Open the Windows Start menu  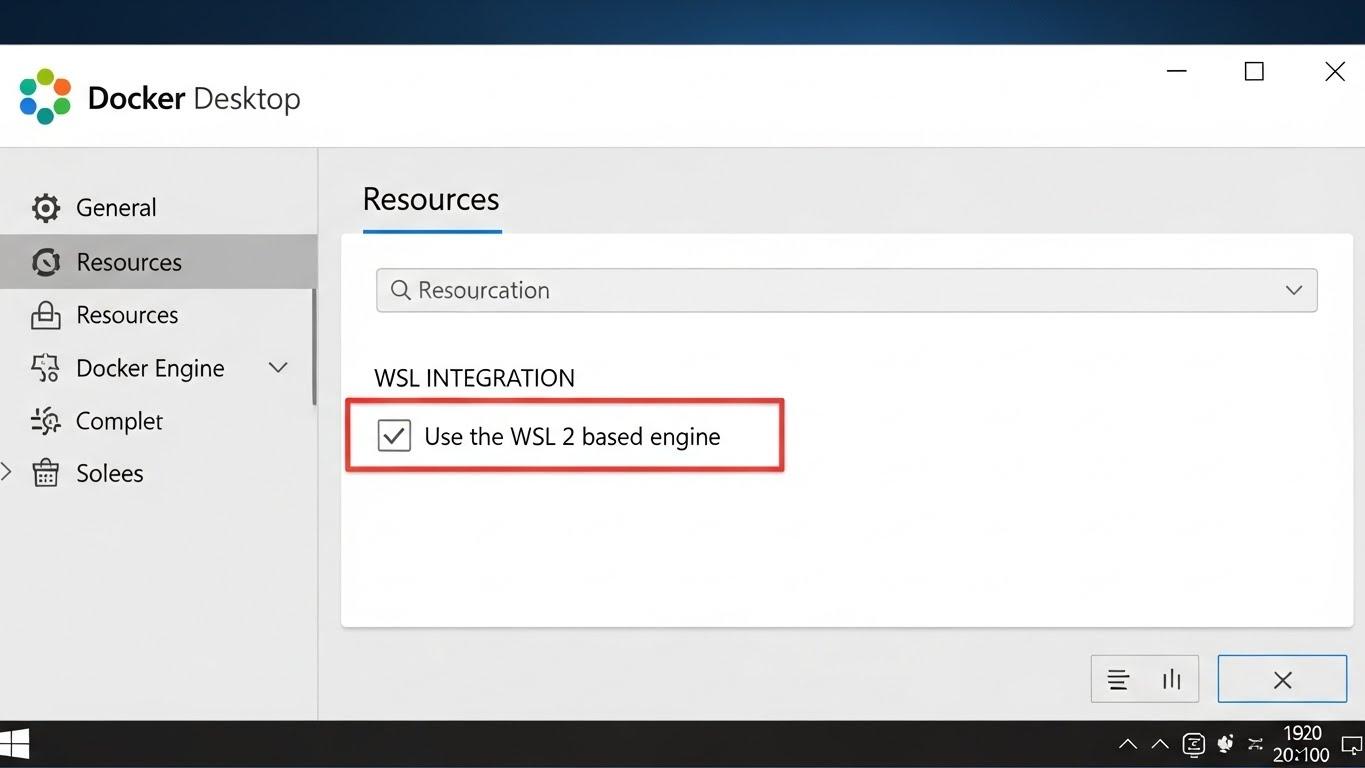pyautogui.click(x=15, y=744)
